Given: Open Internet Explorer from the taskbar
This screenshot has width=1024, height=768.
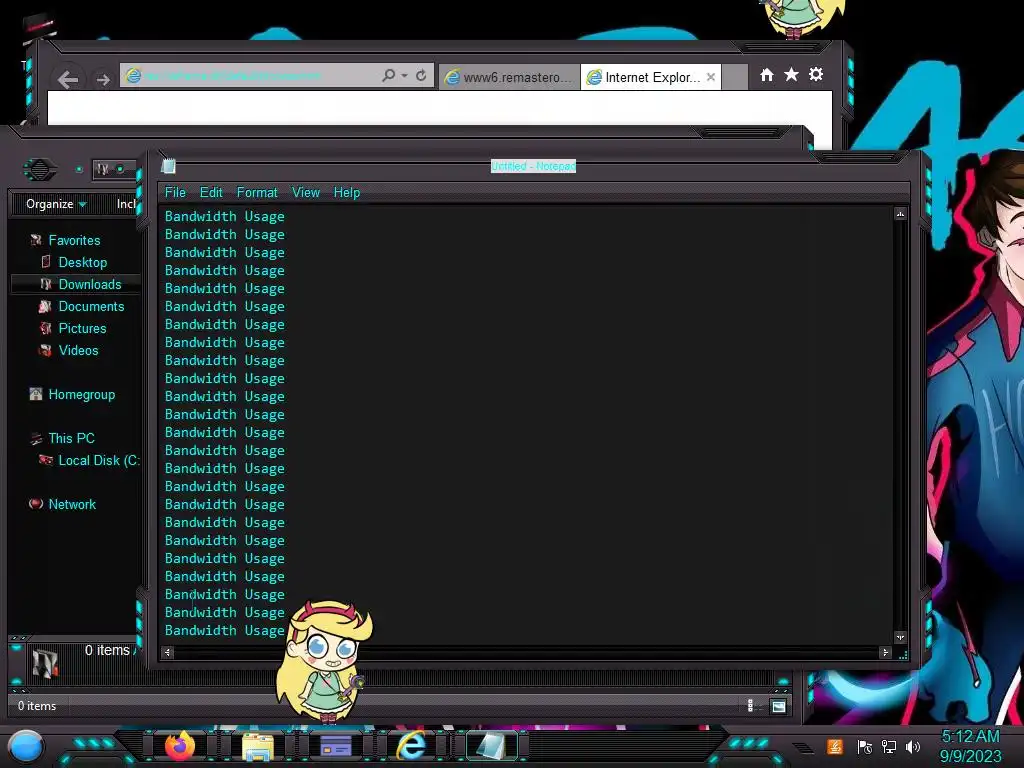Looking at the screenshot, I should pyautogui.click(x=412, y=745).
